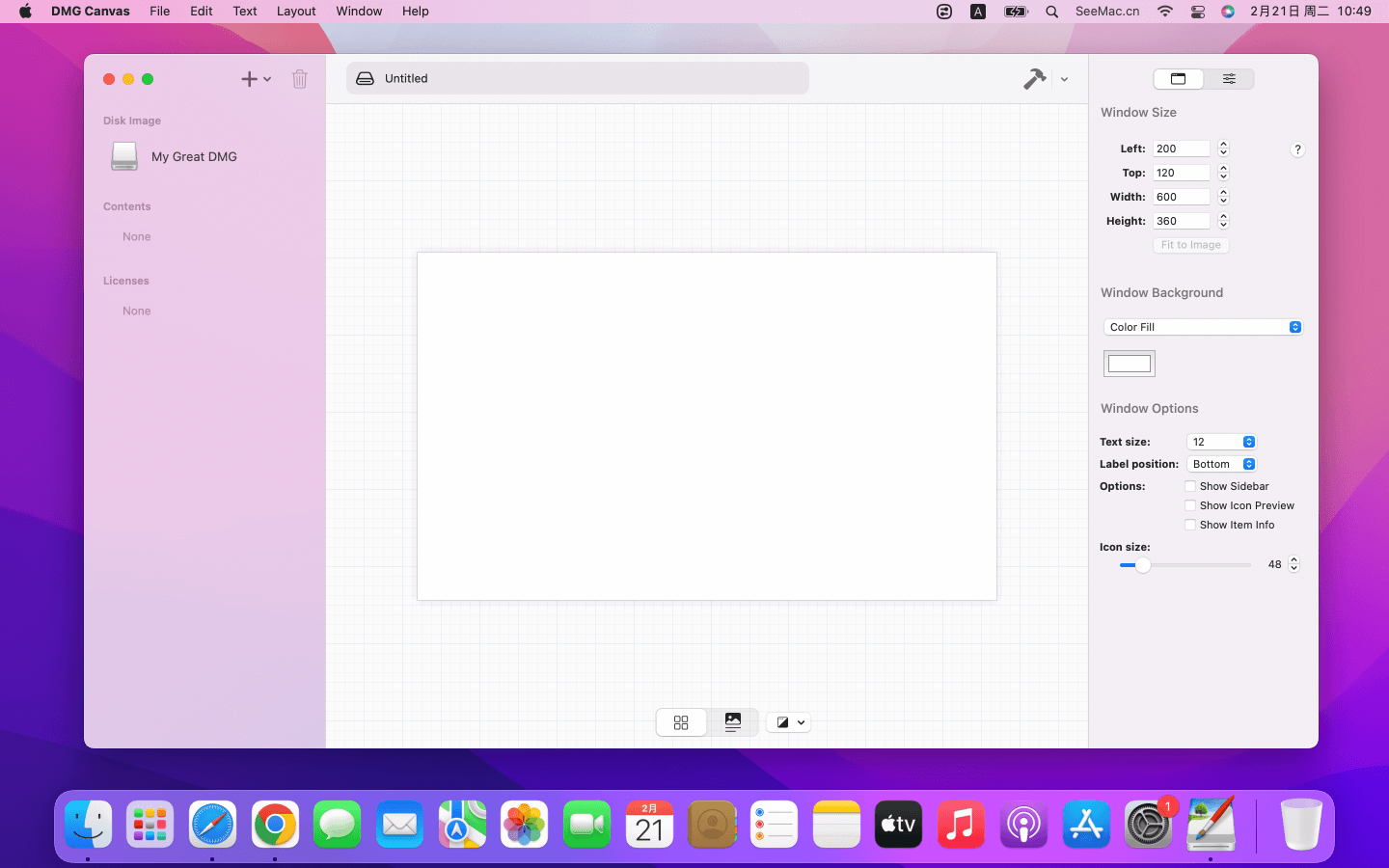Open the Window menu

pyautogui.click(x=359, y=12)
